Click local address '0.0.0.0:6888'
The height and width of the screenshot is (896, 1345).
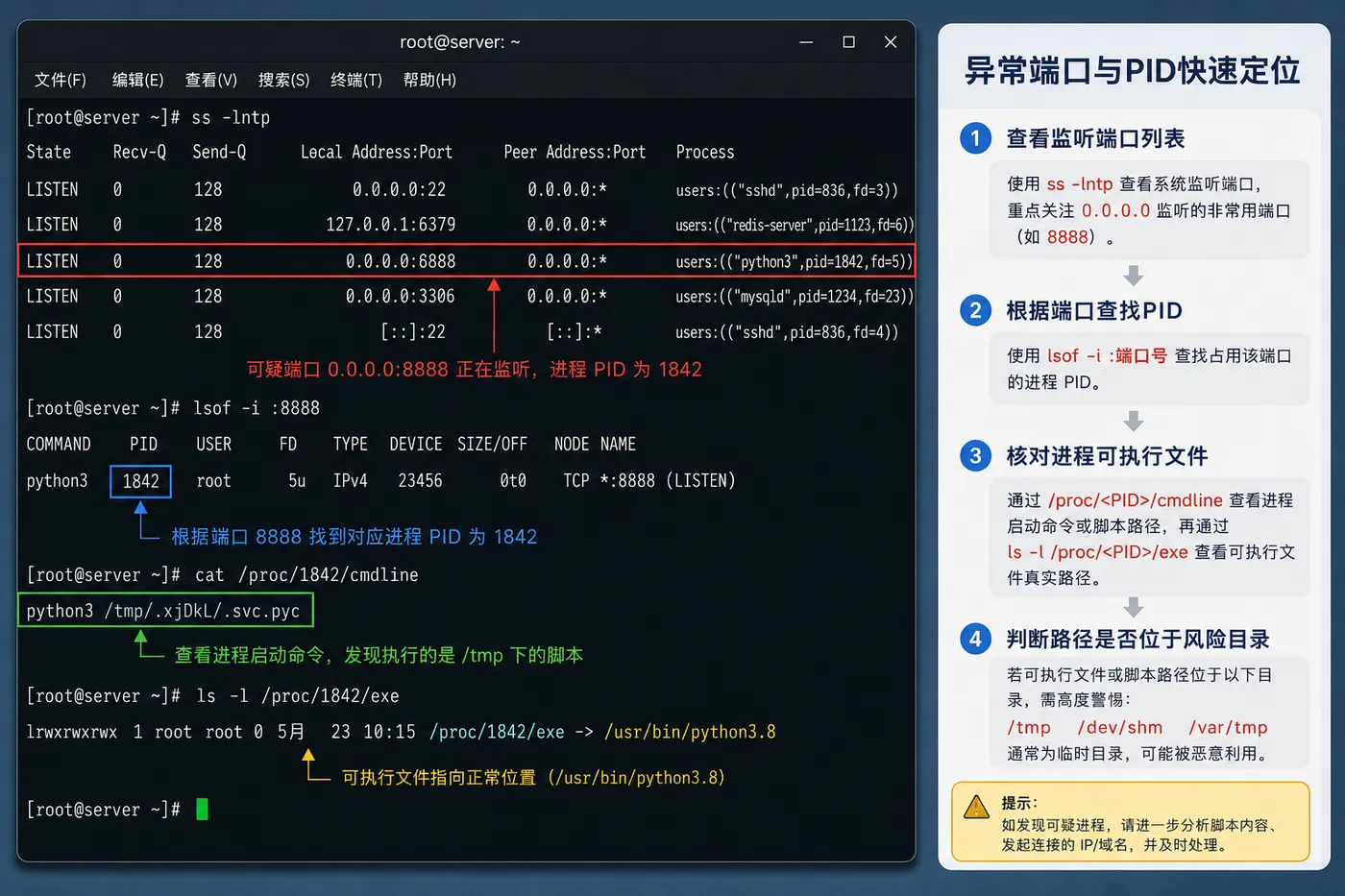(x=401, y=261)
